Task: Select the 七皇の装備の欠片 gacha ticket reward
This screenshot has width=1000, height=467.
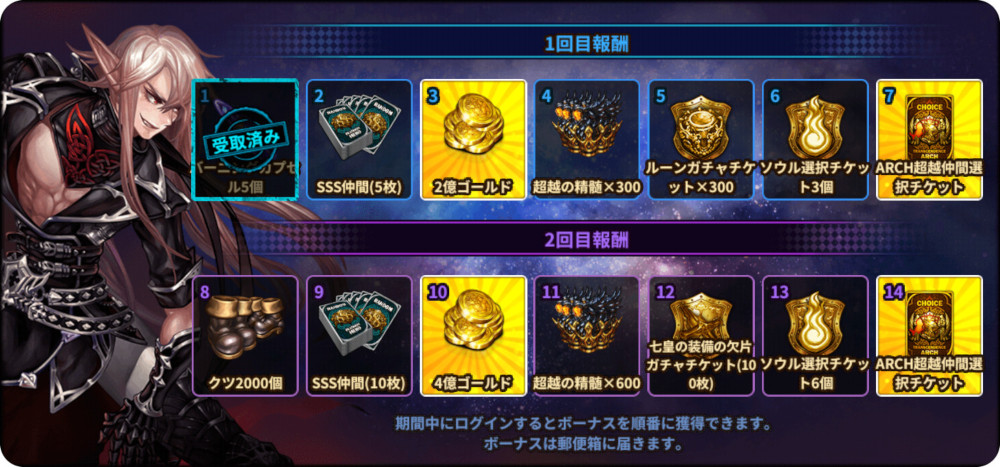Action: click(x=701, y=336)
